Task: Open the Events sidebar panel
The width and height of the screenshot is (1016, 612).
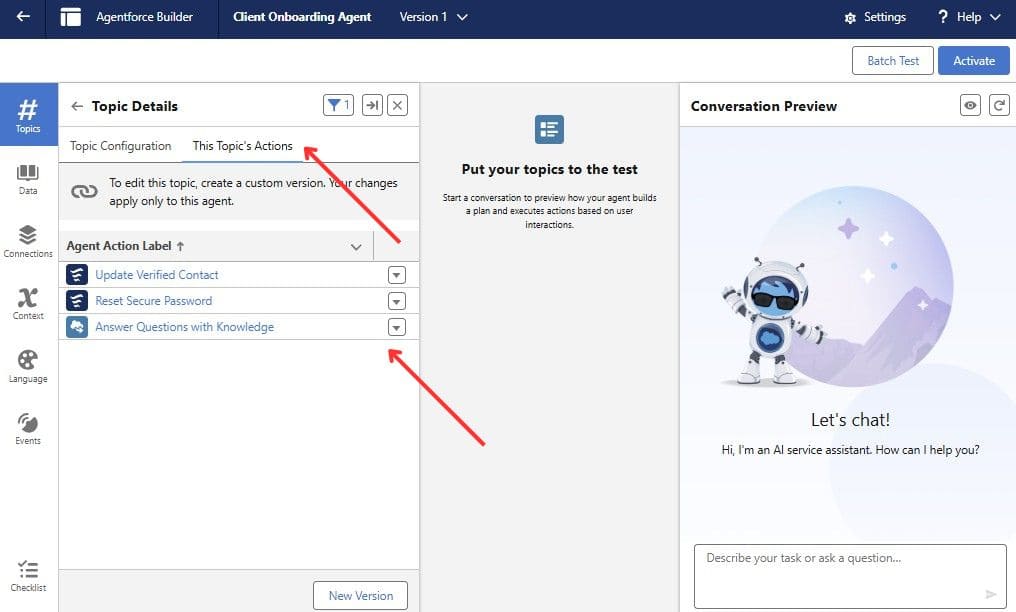Action: [x=28, y=429]
